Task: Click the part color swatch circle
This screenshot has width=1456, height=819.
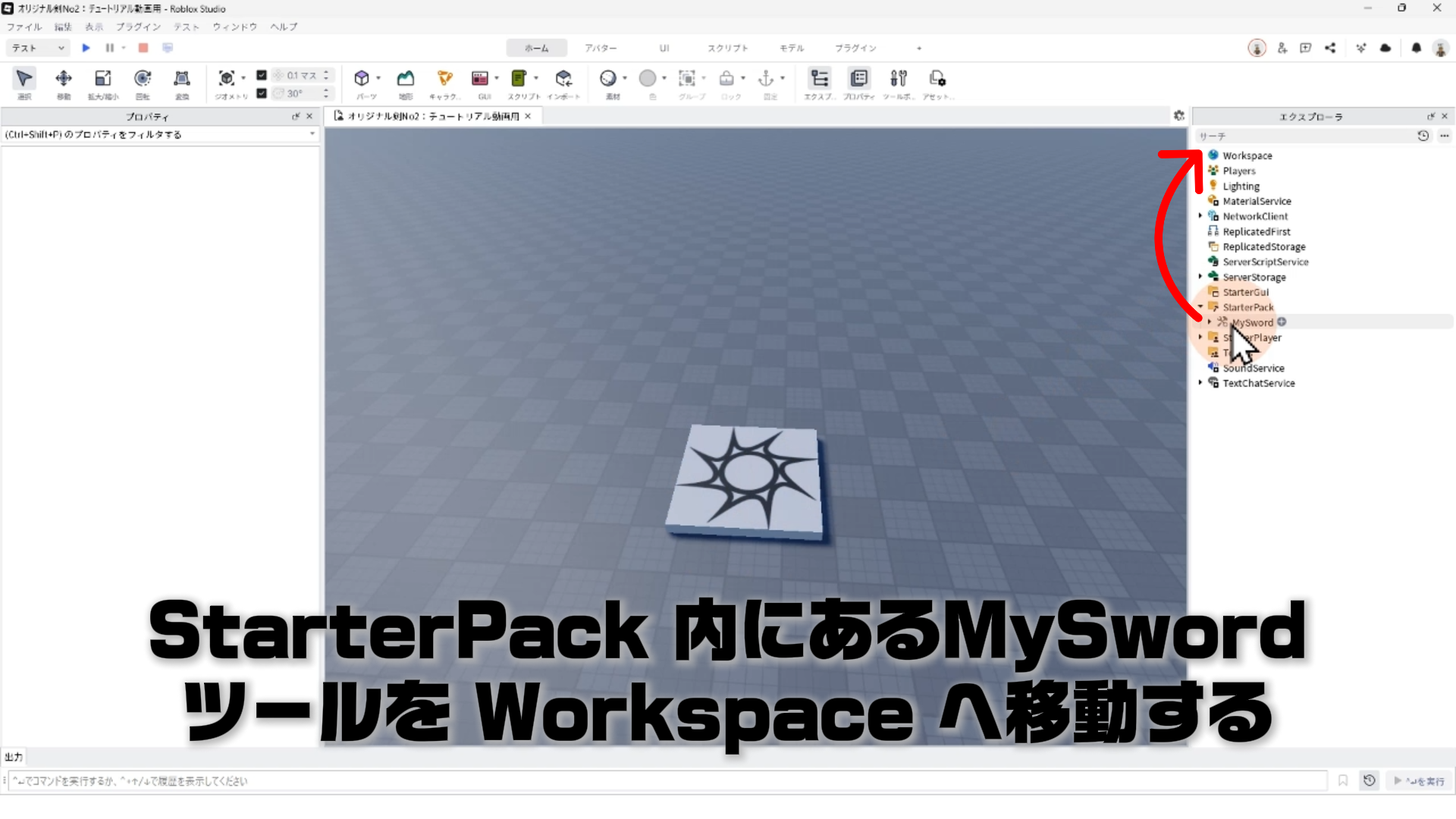Action: tap(648, 78)
